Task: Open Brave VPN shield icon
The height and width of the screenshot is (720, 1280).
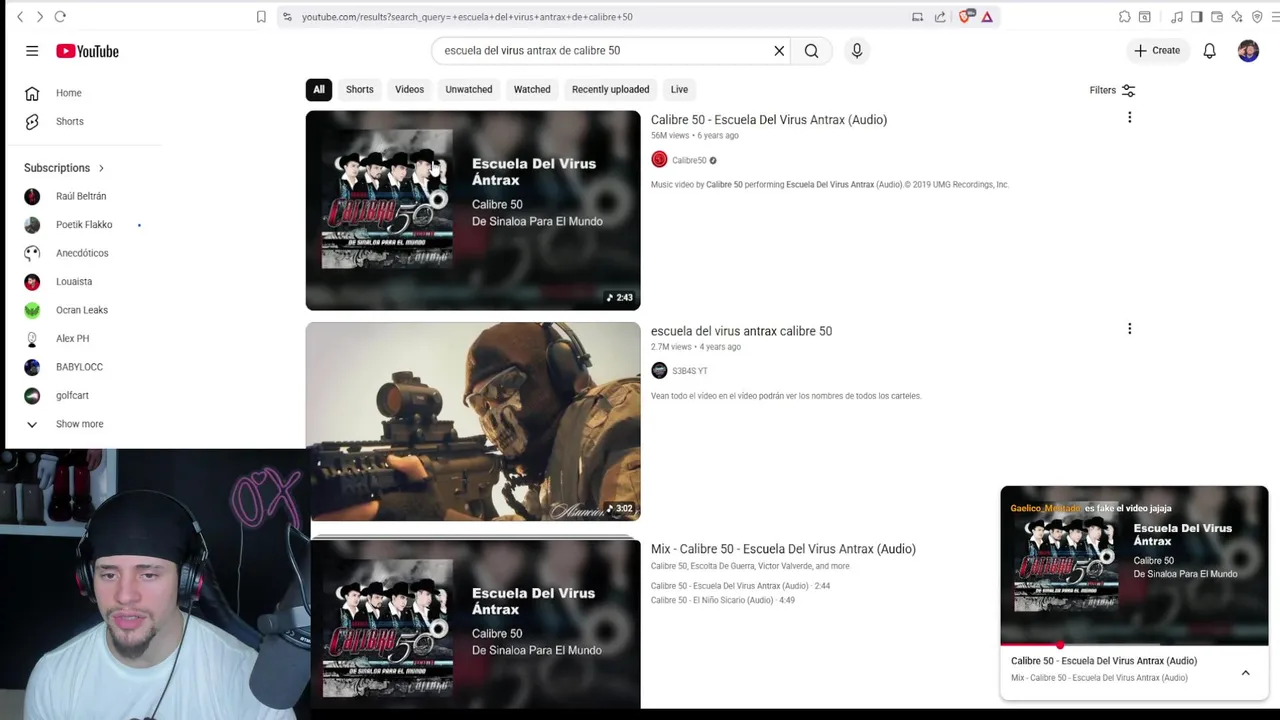Action: 1257,17
